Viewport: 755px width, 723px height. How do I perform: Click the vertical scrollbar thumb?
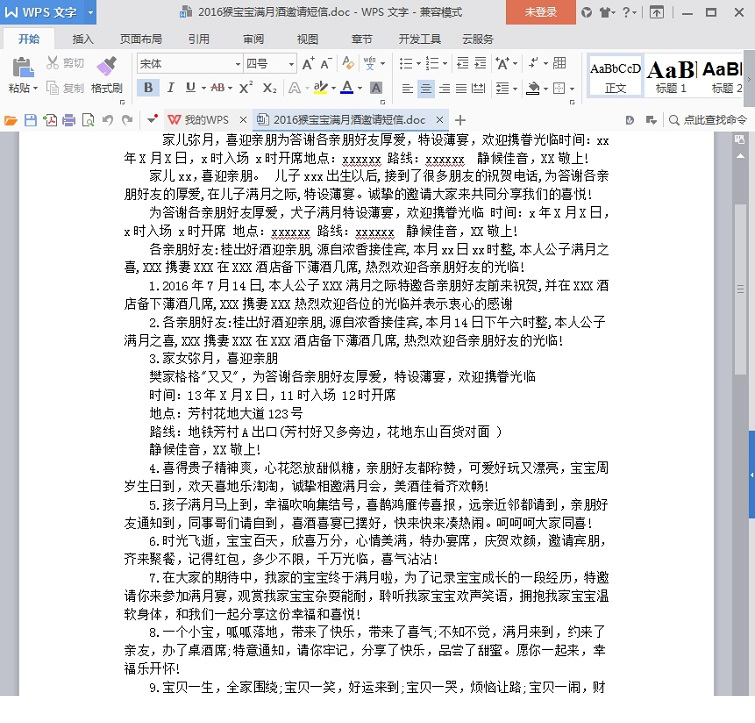pos(741,289)
